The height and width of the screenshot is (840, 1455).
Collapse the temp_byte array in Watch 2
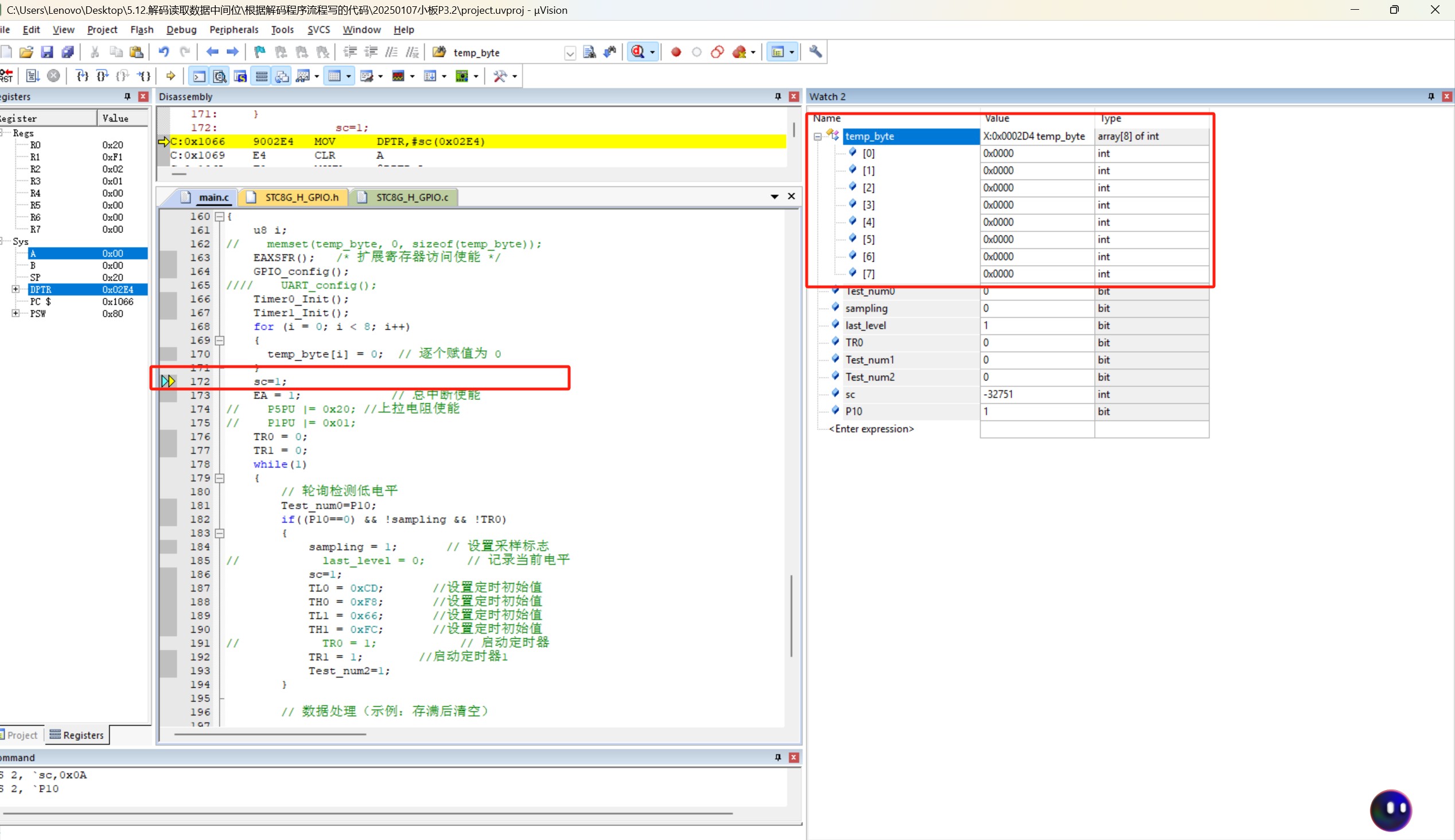(x=818, y=137)
